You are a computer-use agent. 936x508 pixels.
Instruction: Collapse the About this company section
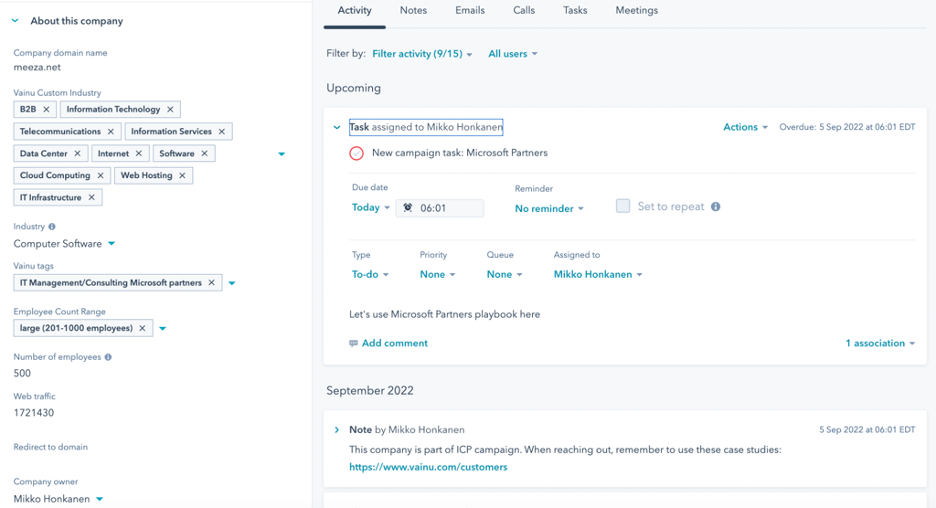[15, 21]
